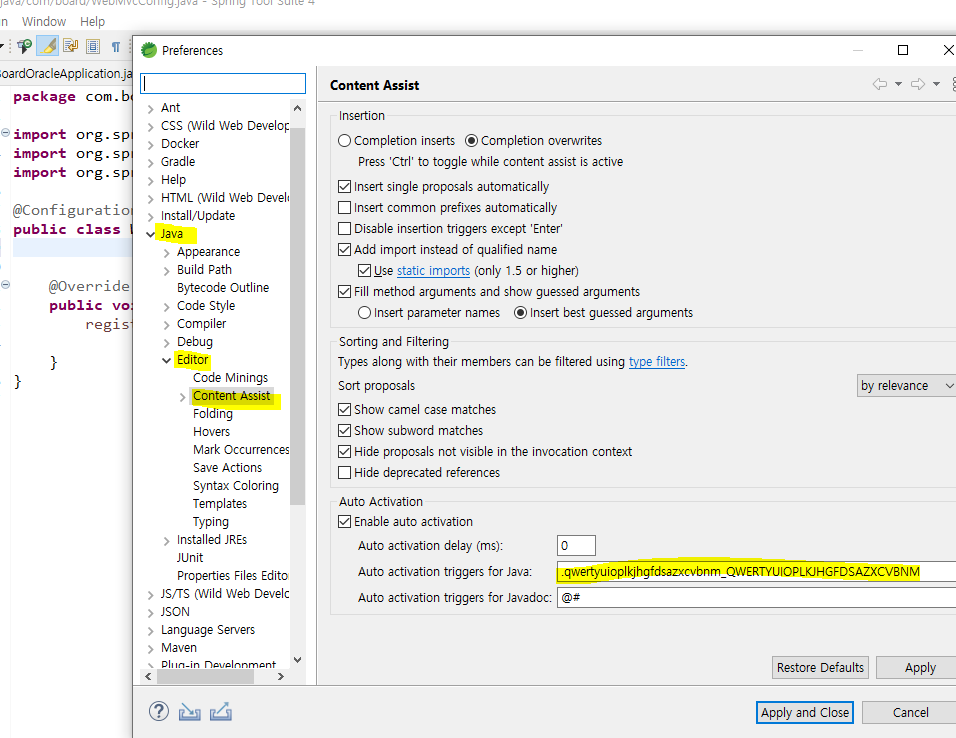The width and height of the screenshot is (956, 738).
Task: Click the Cancel button
Action: pyautogui.click(x=910, y=712)
